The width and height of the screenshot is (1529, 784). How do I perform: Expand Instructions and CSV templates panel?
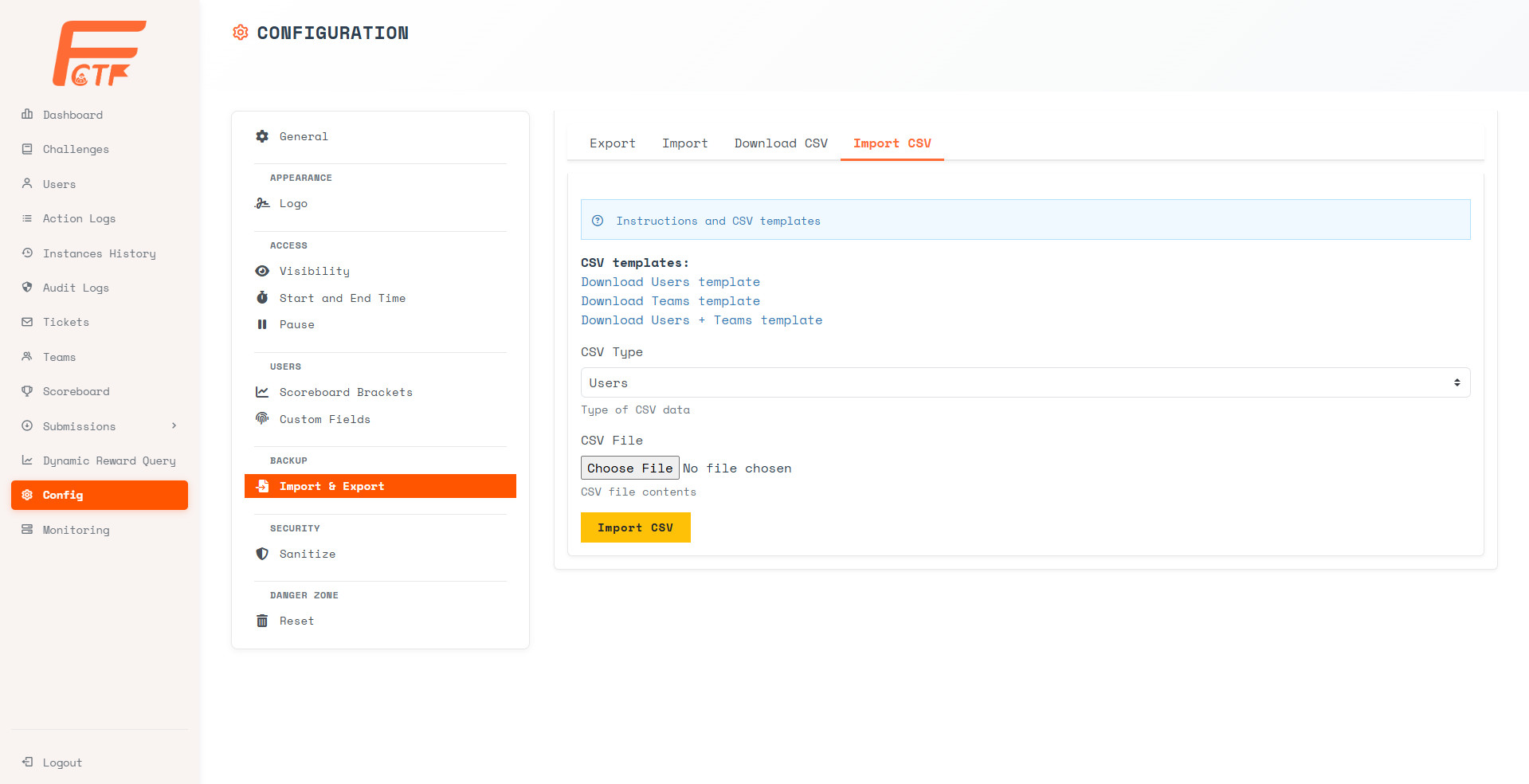tap(1025, 220)
